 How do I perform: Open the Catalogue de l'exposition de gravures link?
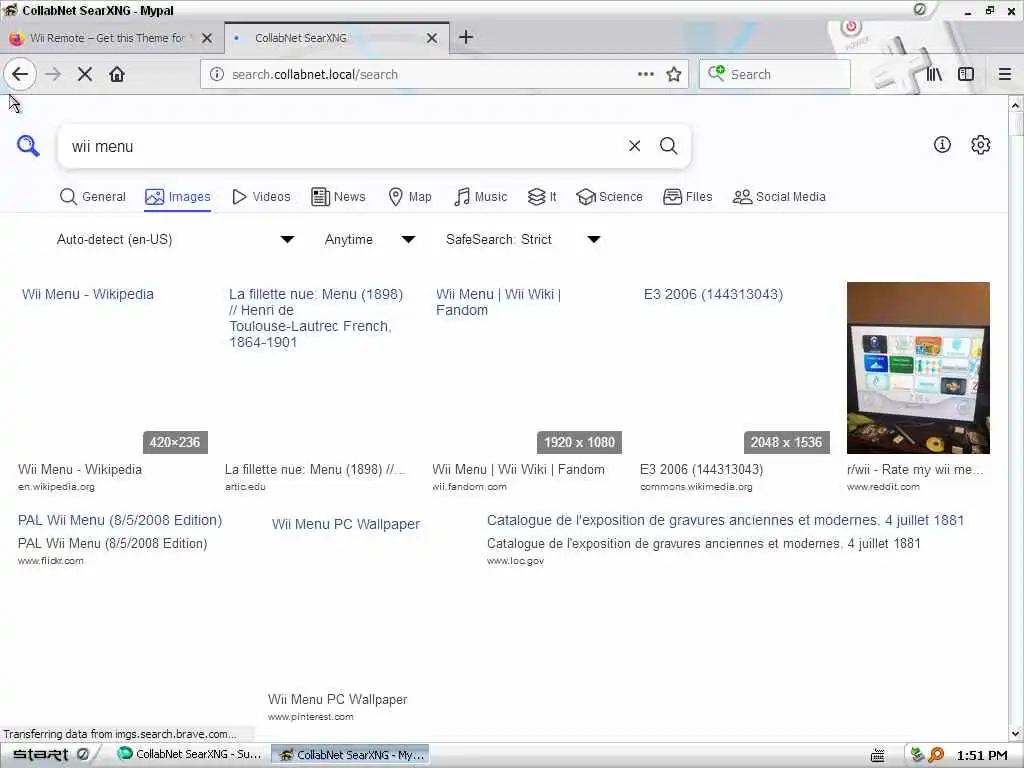tap(726, 520)
